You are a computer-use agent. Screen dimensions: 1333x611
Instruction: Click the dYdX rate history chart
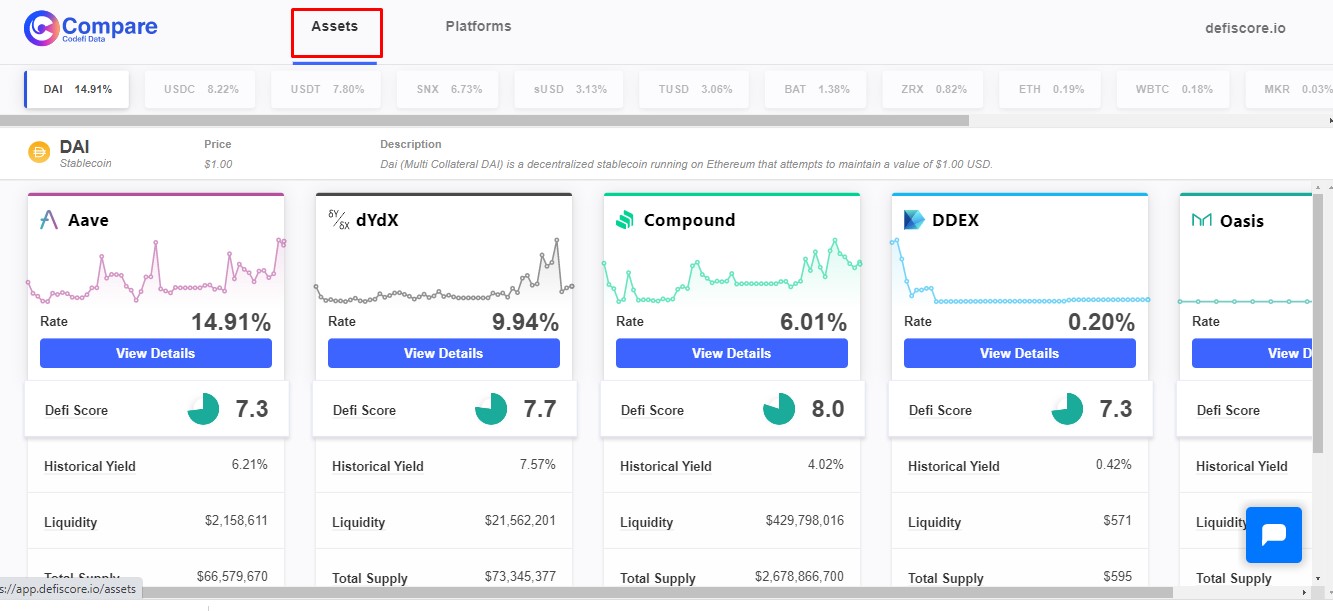click(x=444, y=270)
